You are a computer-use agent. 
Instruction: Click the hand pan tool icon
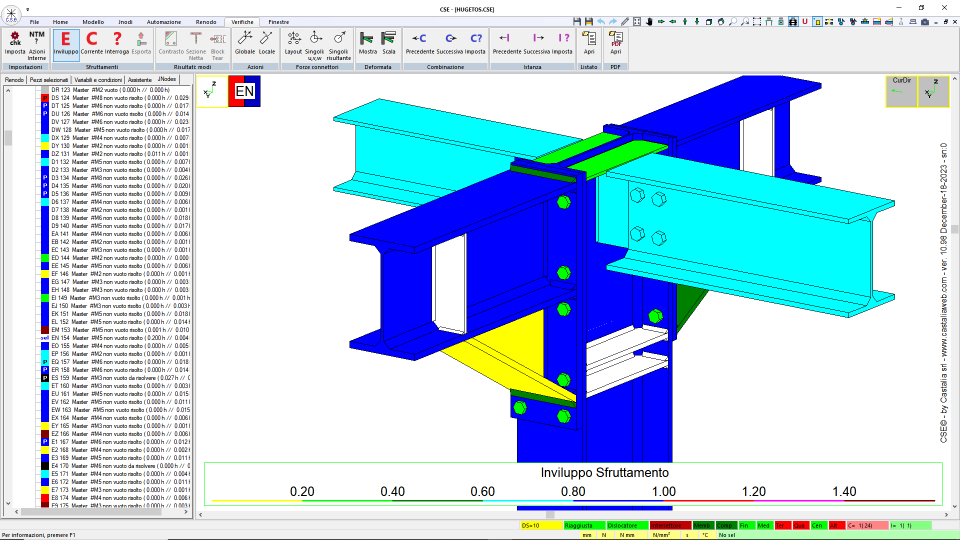[649, 21]
